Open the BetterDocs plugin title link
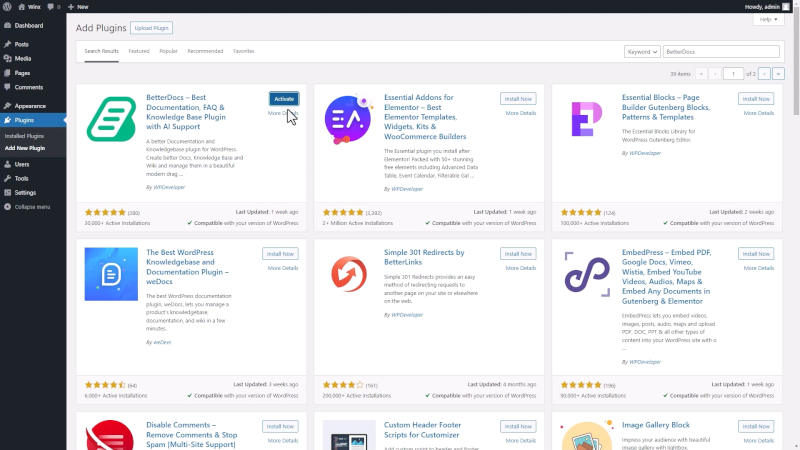The image size is (800, 450). (186, 112)
